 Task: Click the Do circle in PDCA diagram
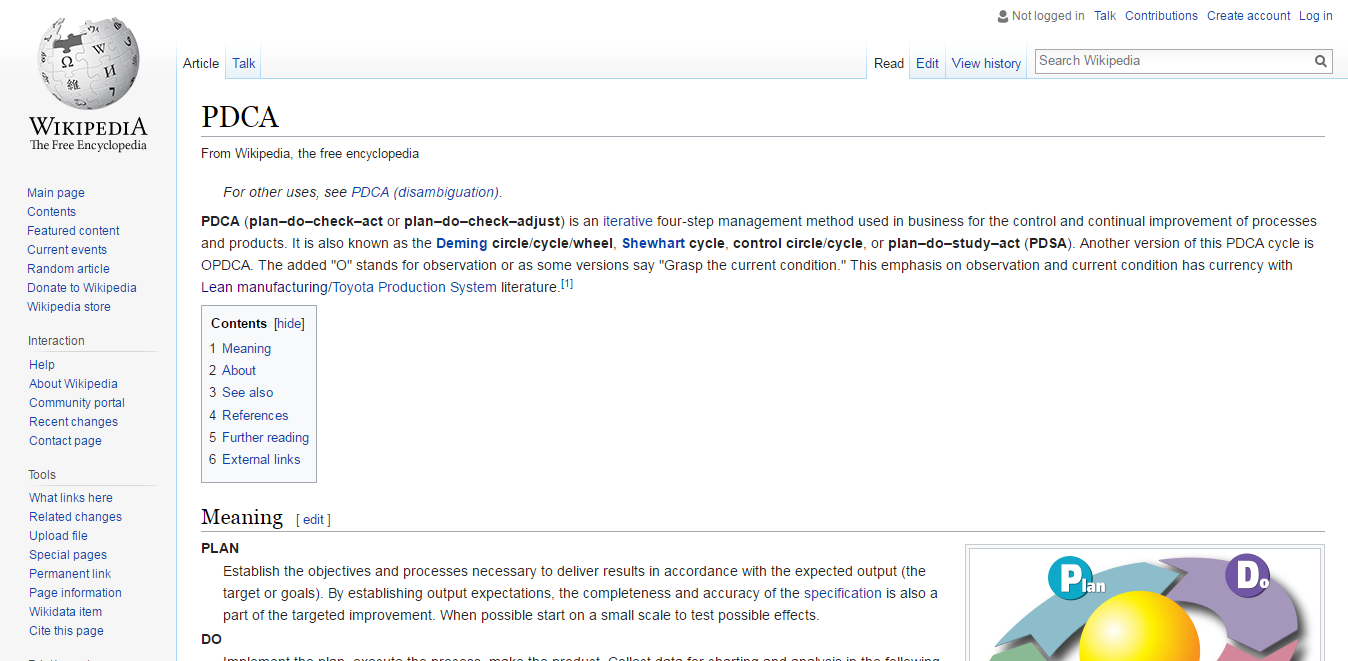coord(1247,575)
